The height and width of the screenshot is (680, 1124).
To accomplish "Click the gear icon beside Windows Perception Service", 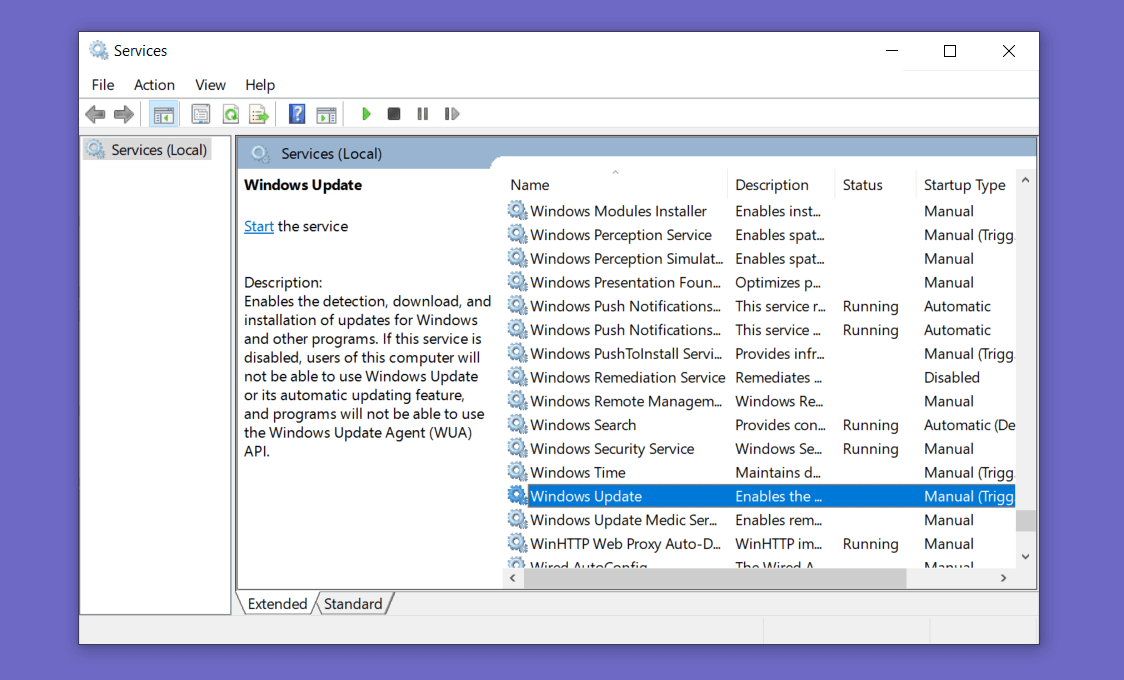I will [518, 234].
